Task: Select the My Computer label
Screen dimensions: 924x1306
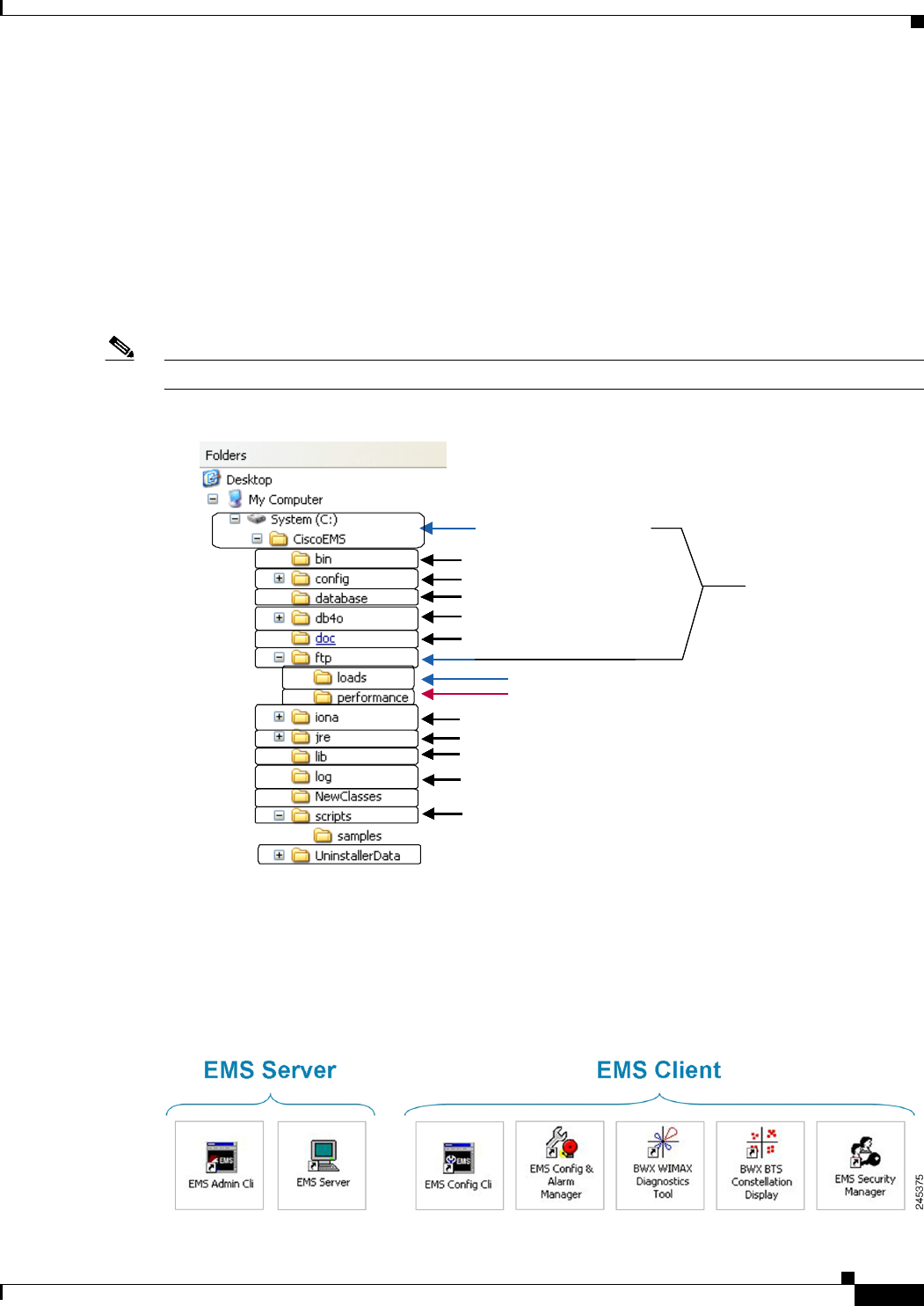Action: [286, 500]
